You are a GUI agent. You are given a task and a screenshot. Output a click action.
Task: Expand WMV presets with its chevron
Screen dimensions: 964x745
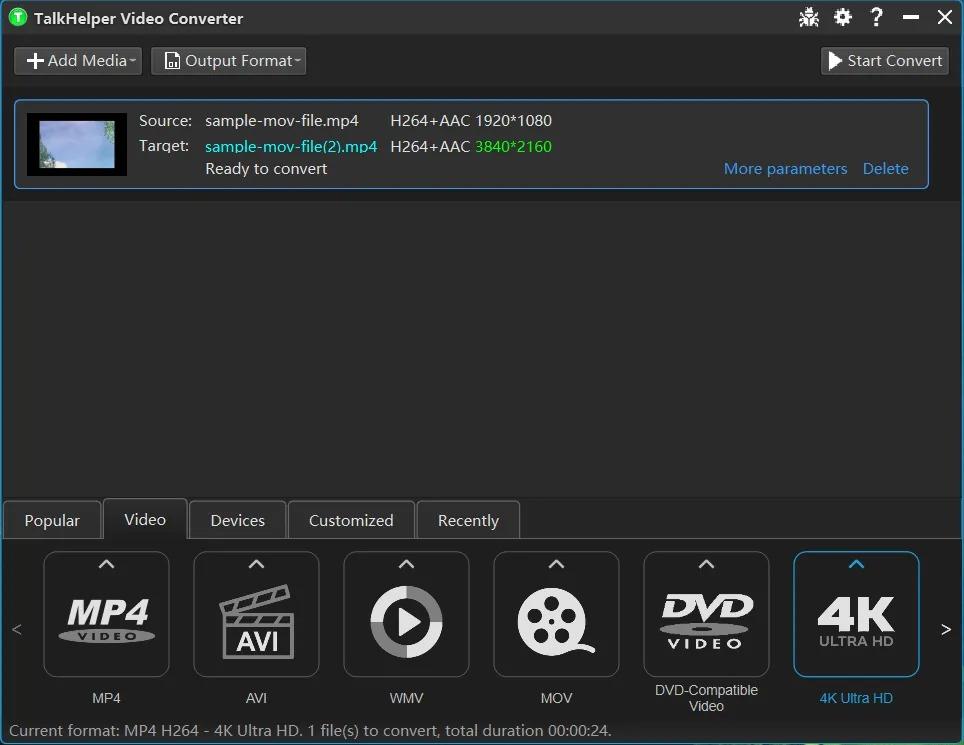pos(406,564)
